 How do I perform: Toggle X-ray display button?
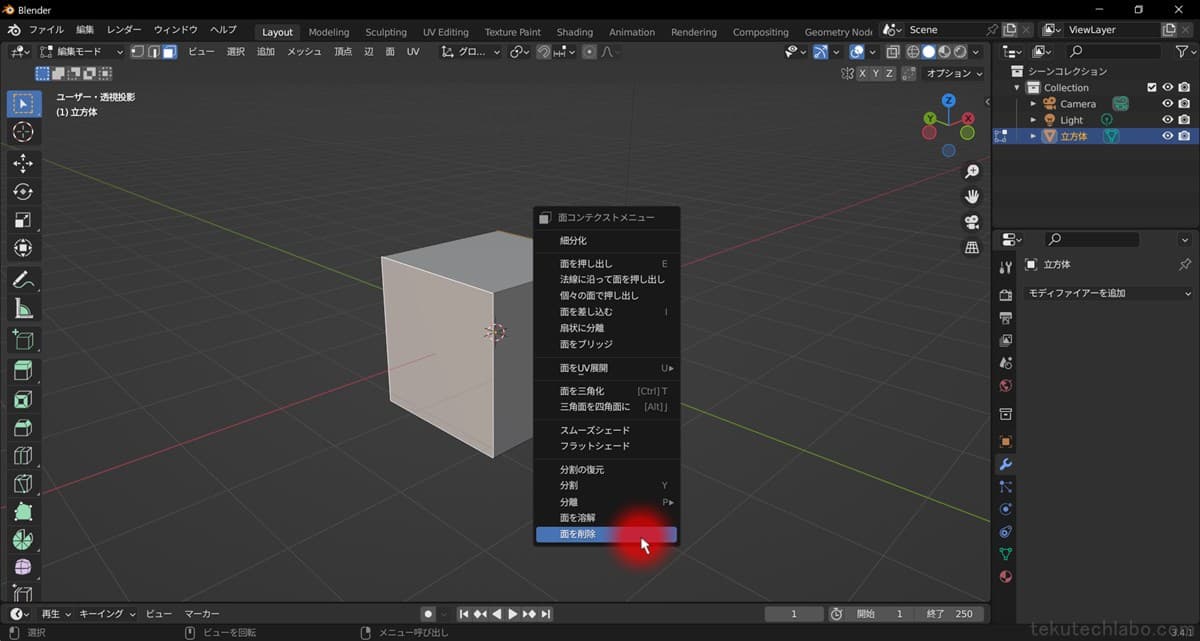893,52
